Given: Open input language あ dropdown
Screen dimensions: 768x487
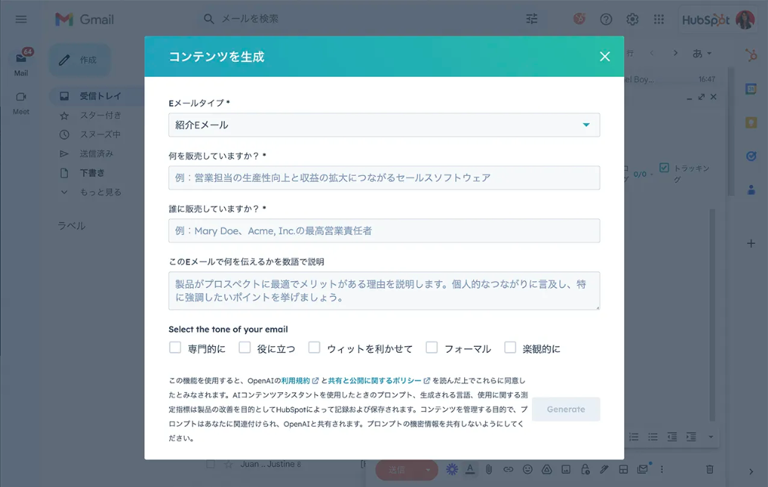Looking at the screenshot, I should (702, 53).
